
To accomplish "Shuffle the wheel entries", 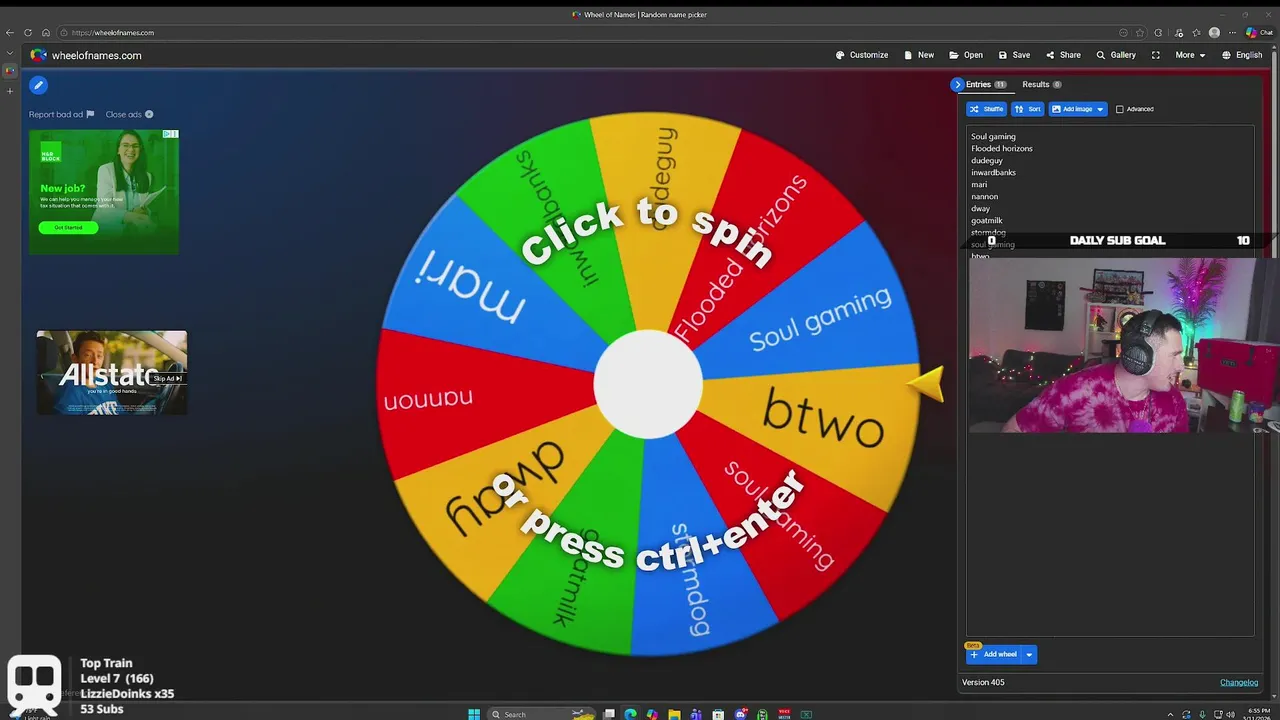I will [x=986, y=109].
